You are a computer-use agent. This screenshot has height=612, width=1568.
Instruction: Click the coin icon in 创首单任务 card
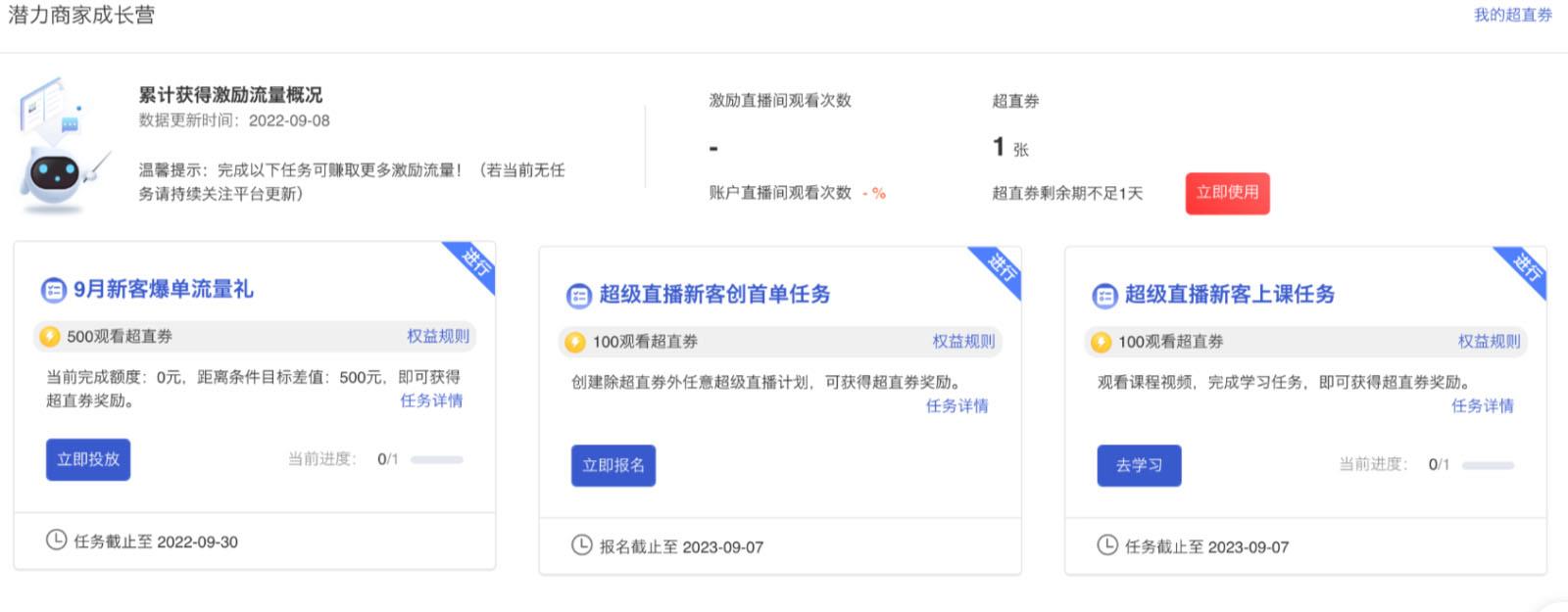point(575,342)
